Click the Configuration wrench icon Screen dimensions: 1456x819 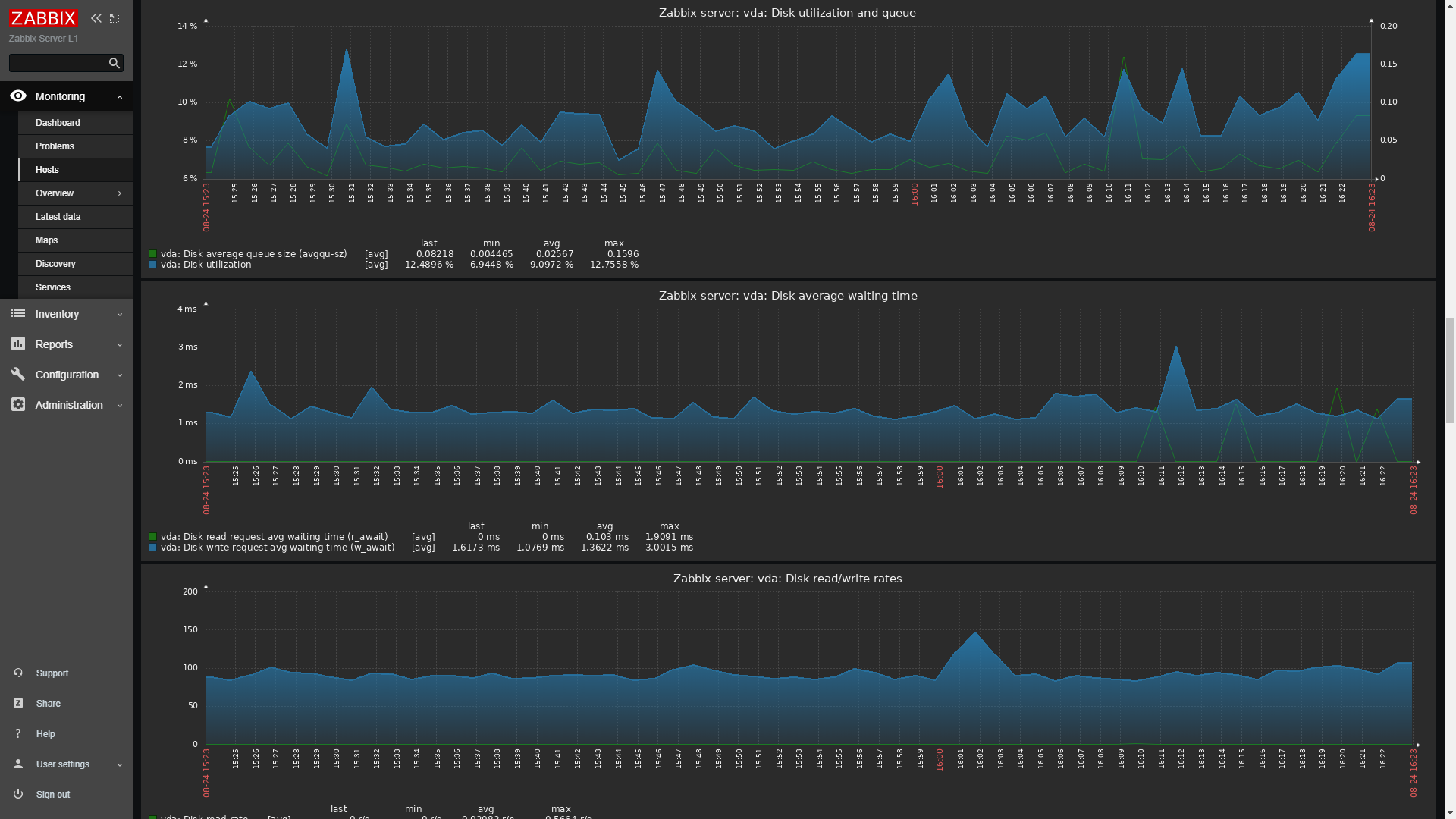point(18,375)
